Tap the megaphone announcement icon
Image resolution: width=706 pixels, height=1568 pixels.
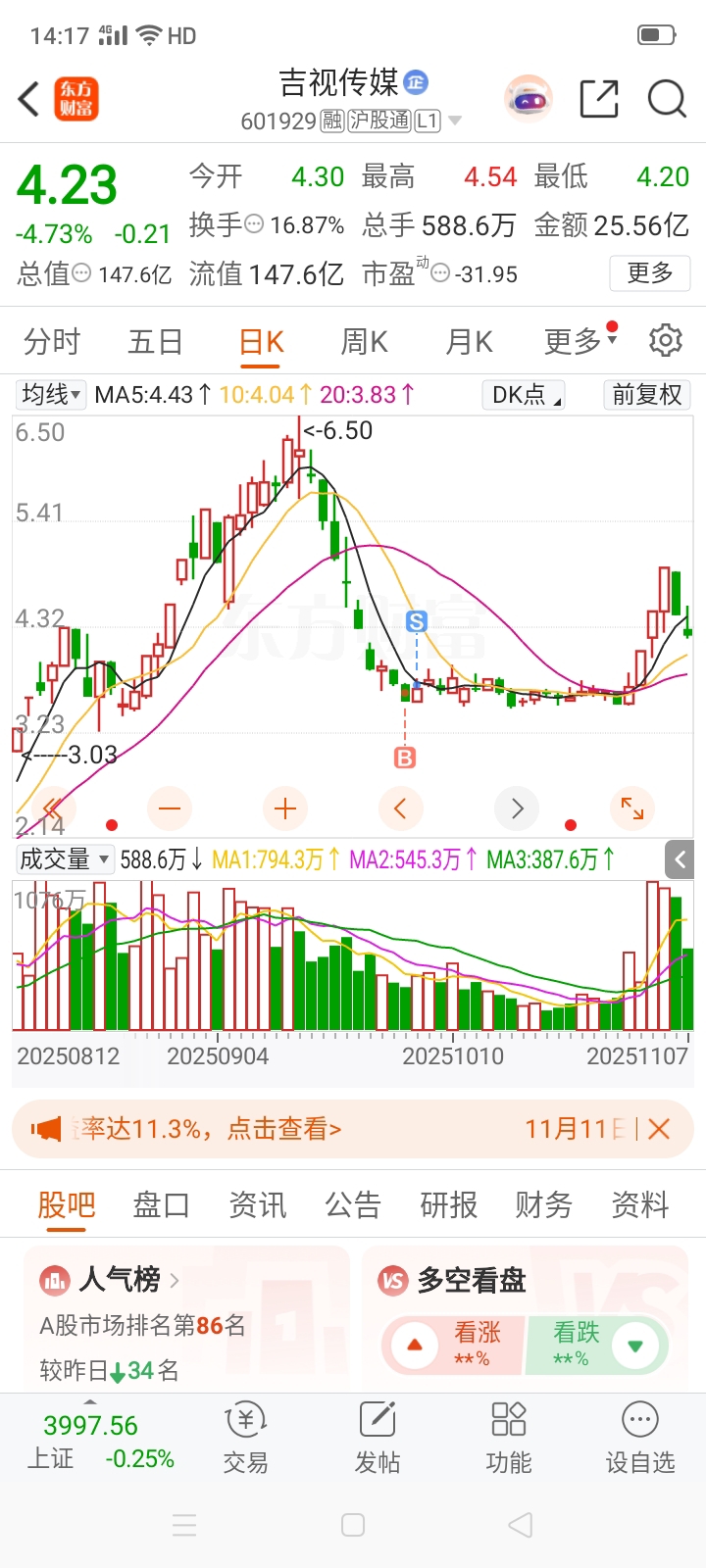click(46, 1129)
